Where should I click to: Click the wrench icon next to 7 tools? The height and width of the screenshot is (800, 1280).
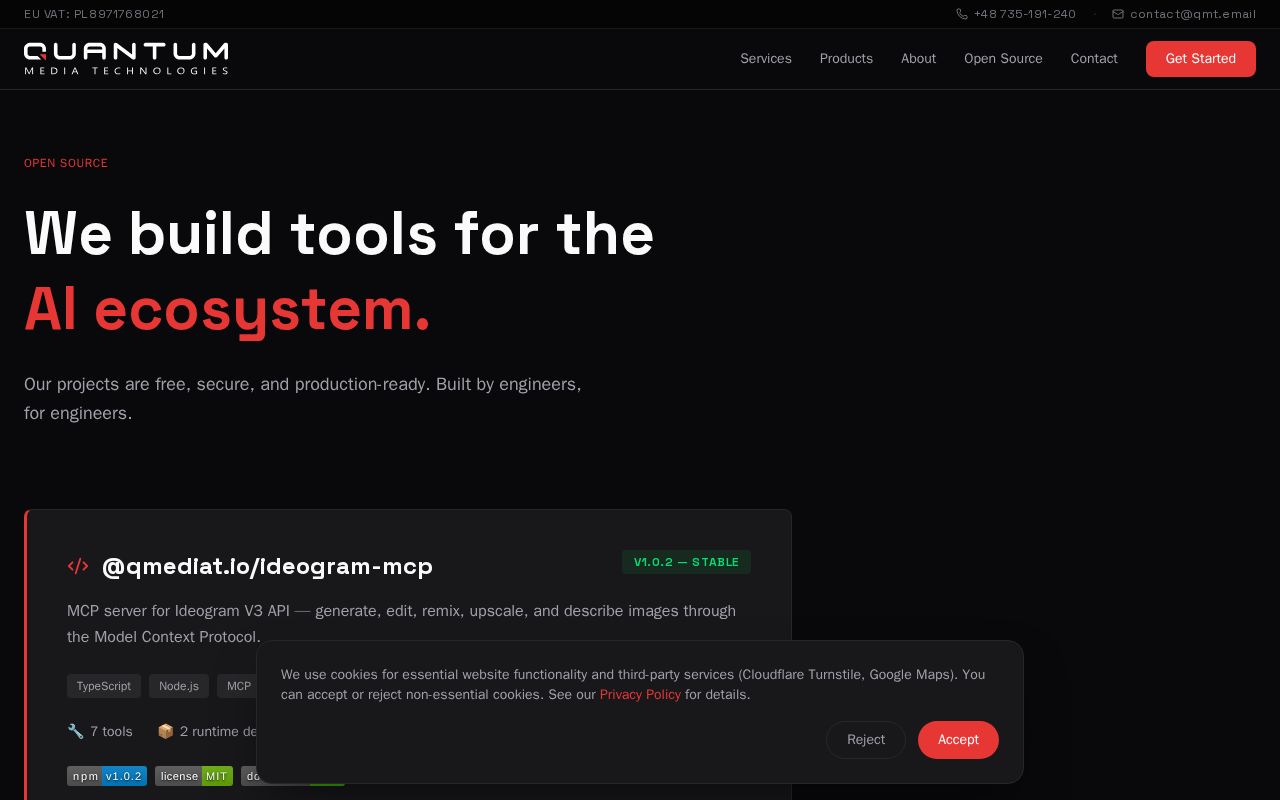pos(75,731)
